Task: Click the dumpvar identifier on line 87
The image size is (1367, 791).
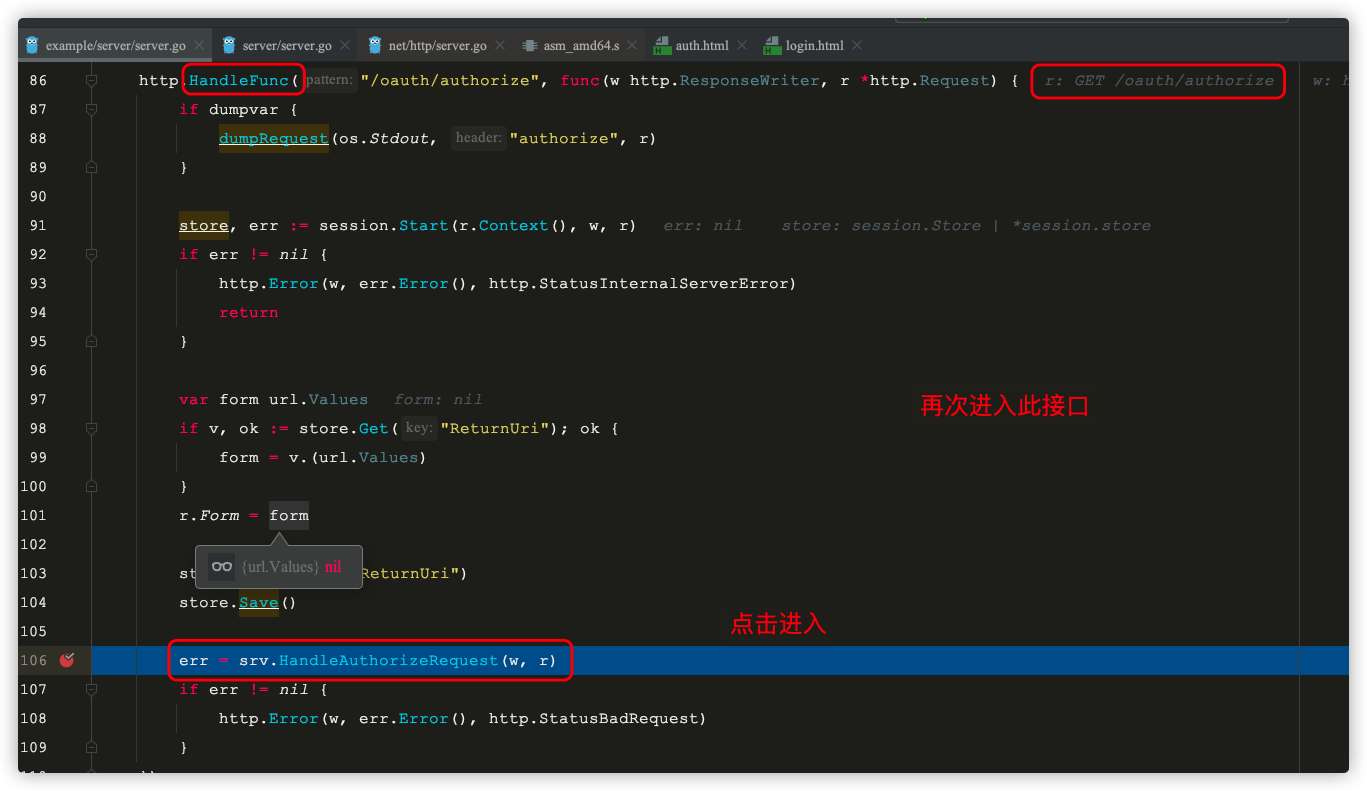Action: (x=244, y=109)
